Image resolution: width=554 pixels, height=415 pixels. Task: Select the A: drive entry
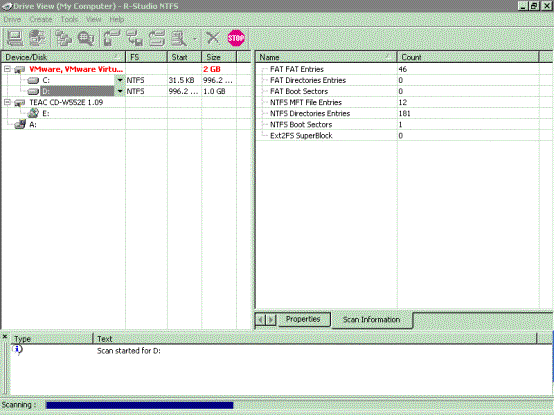(x=33, y=125)
